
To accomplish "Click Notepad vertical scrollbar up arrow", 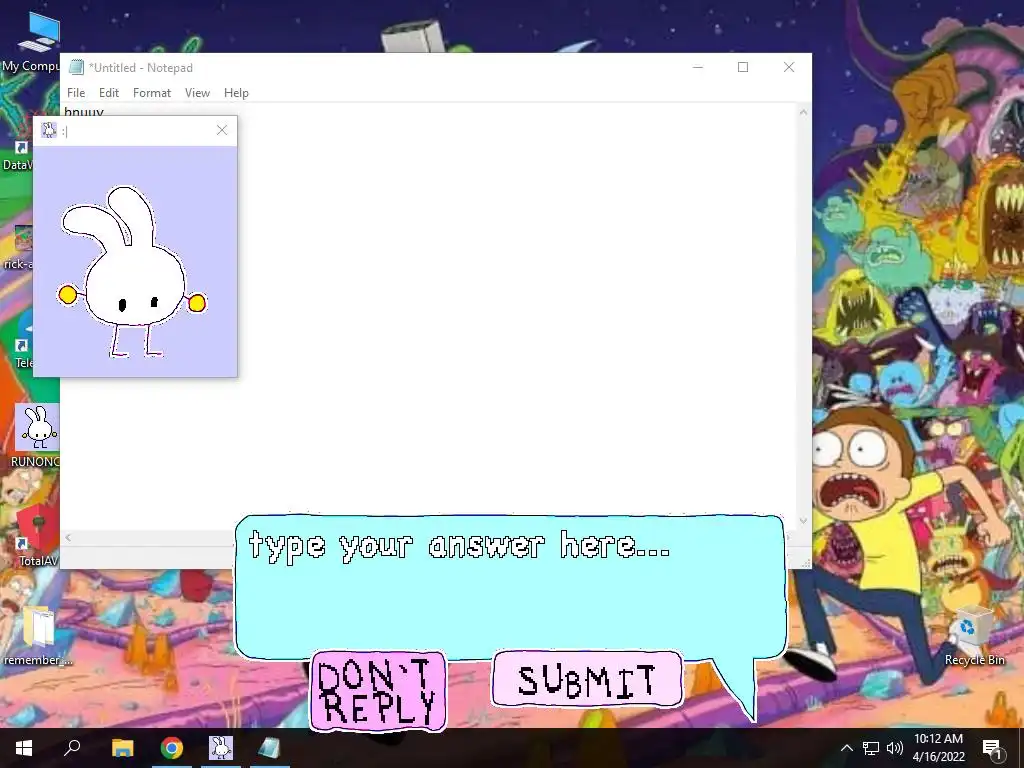I will tap(803, 112).
